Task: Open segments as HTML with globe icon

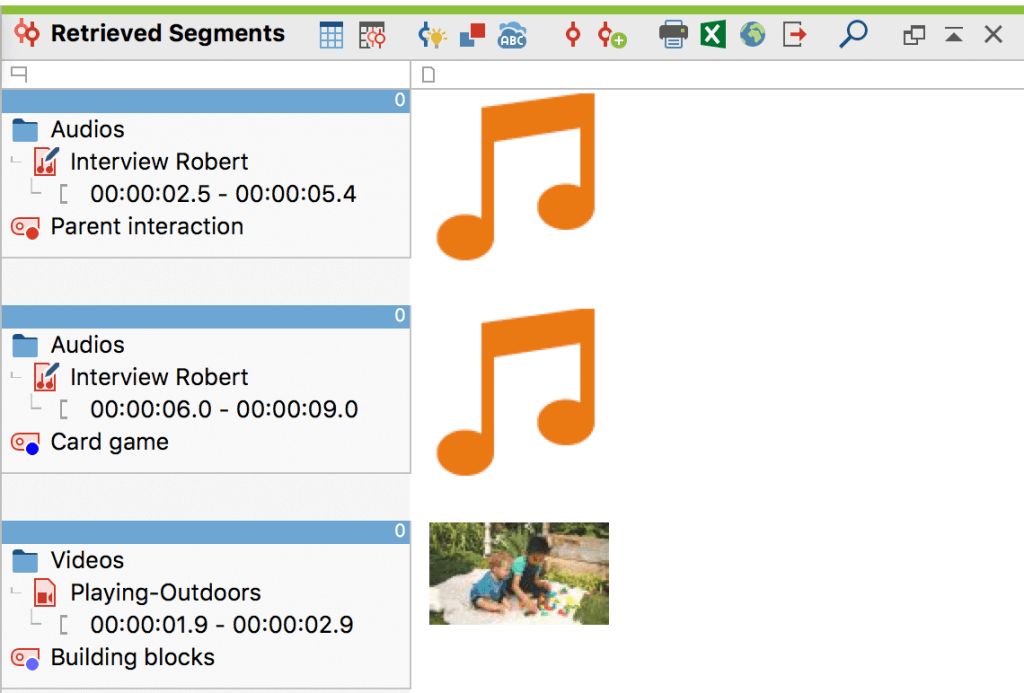Action: point(752,35)
